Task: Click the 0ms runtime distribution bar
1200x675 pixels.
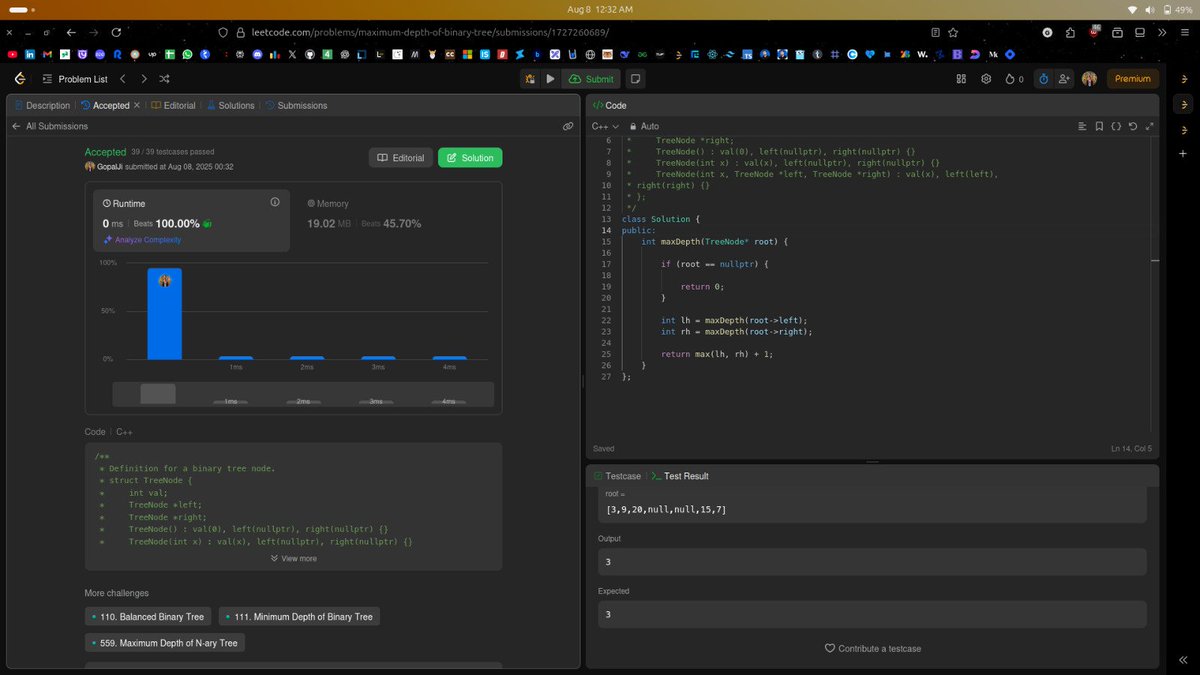Action: pyautogui.click(x=165, y=313)
